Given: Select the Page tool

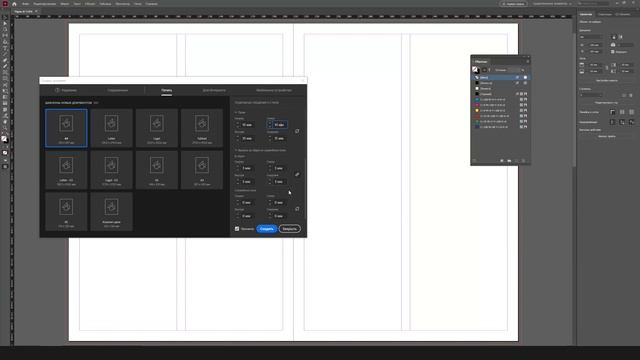Looking at the screenshot, I should [5, 30].
